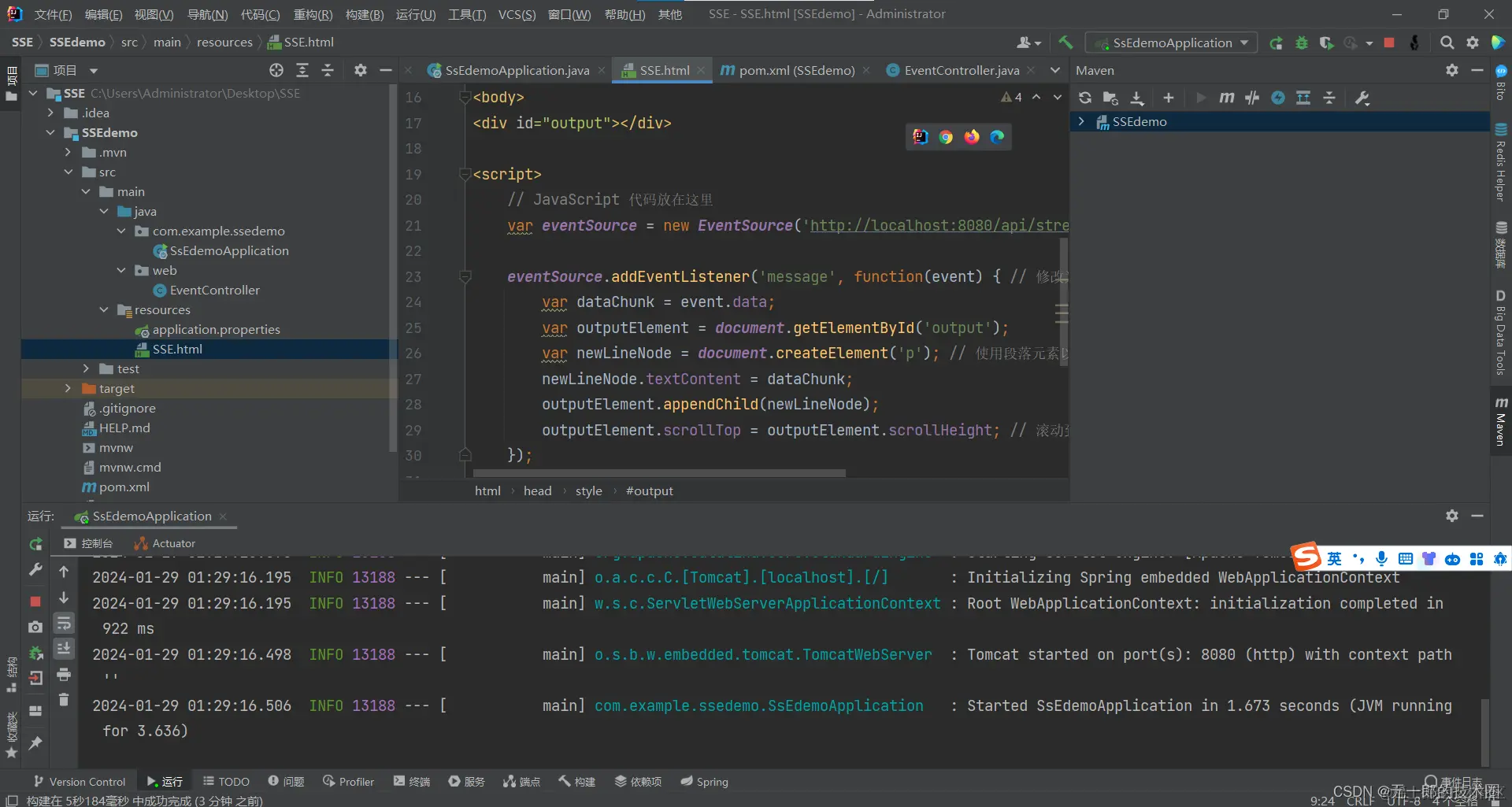This screenshot has height=807, width=1512.
Task: Open Search Everywhere magnifier icon
Action: tap(1447, 43)
